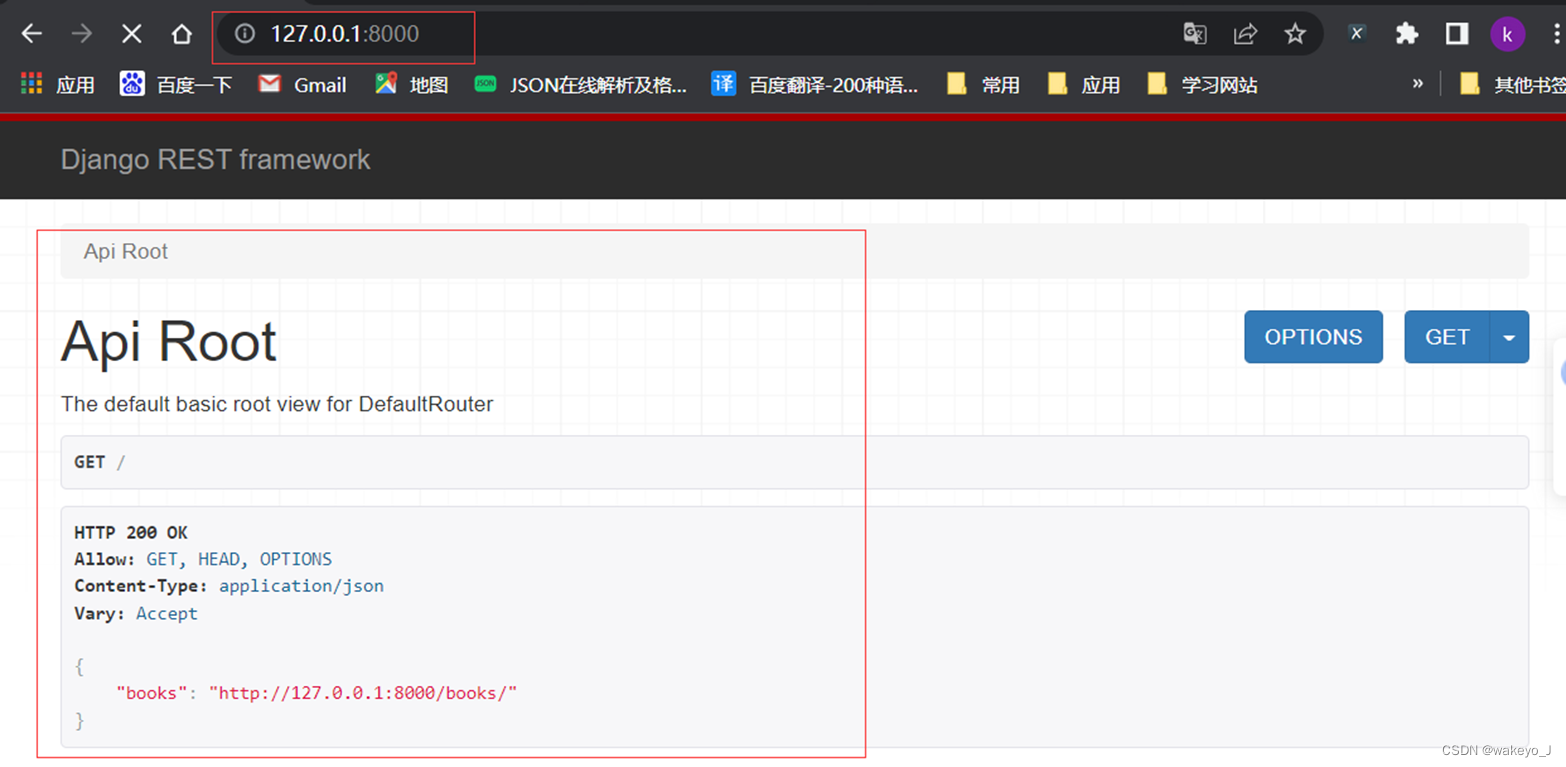Follow the http://127.0.0.1:8000/books/ link
The width and height of the screenshot is (1566, 767).
pyautogui.click(x=363, y=693)
